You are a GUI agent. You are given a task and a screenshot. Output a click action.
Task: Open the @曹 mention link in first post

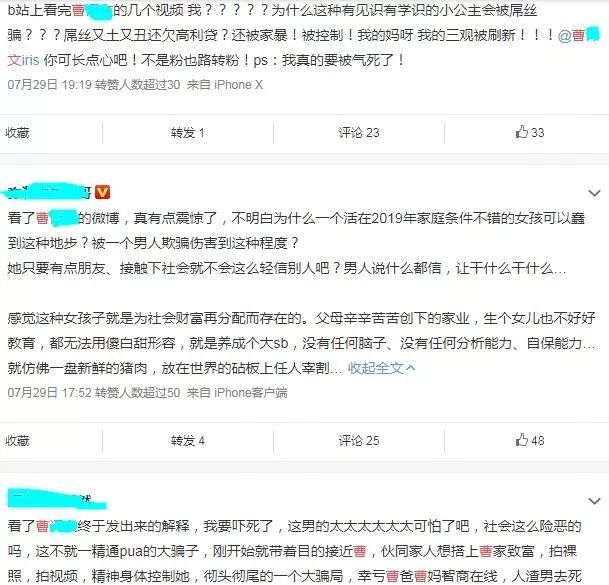579,35
